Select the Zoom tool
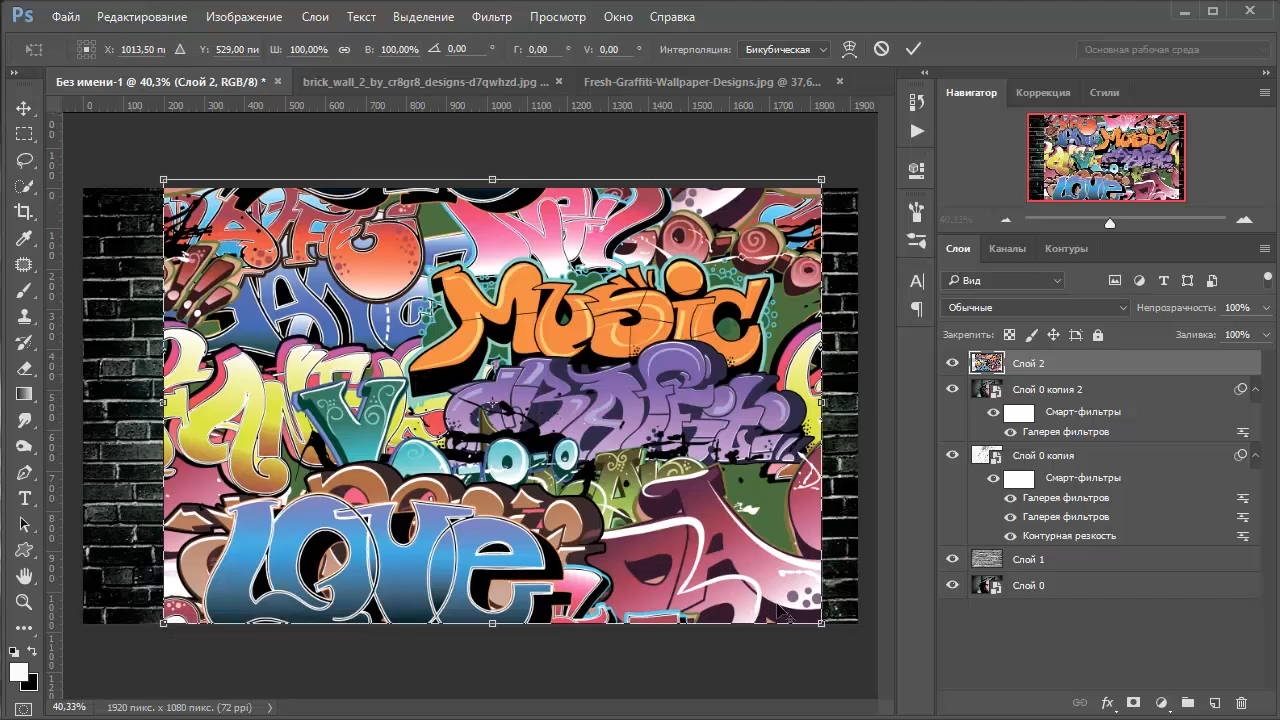Viewport: 1280px width, 720px height. coord(24,602)
